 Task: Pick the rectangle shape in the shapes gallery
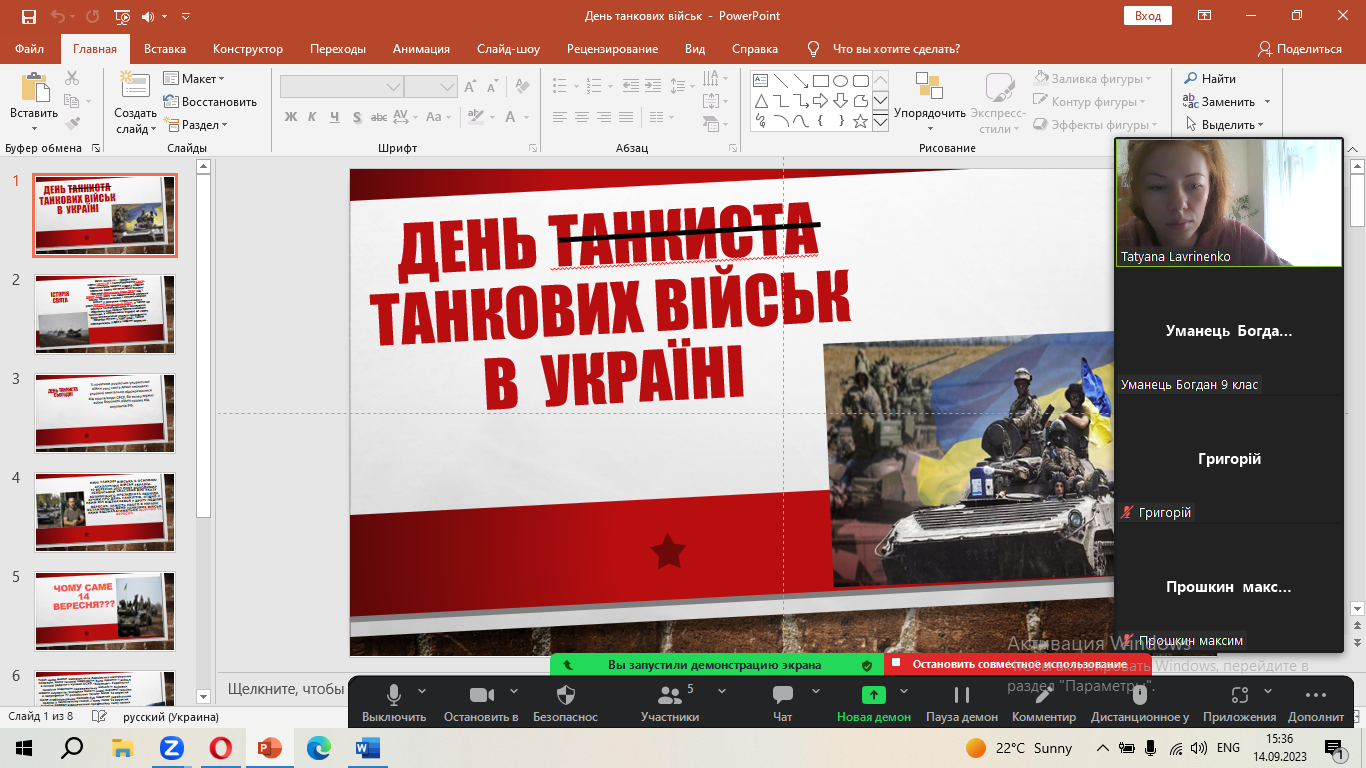821,81
